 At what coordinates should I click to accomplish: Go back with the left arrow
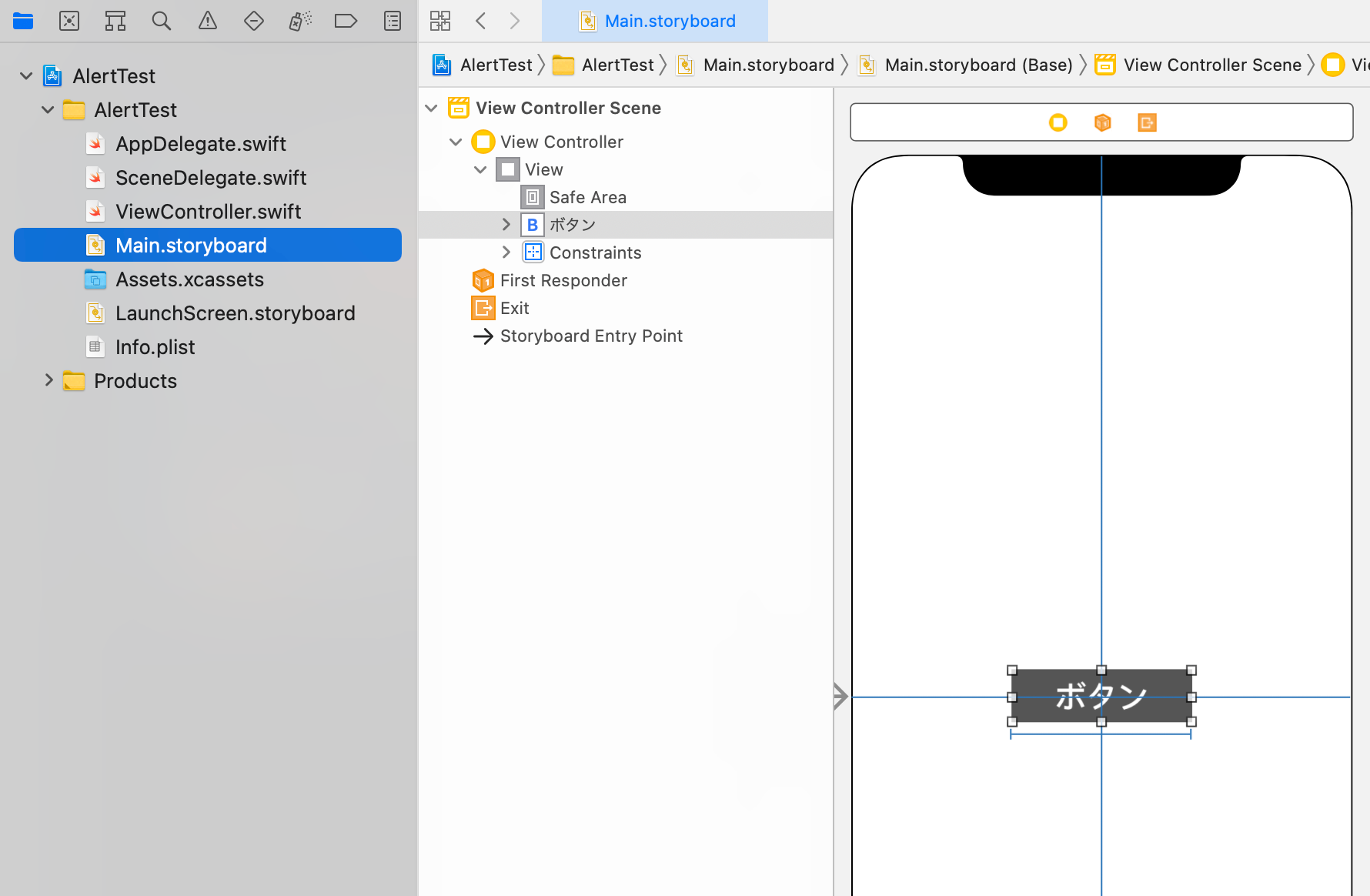[481, 21]
